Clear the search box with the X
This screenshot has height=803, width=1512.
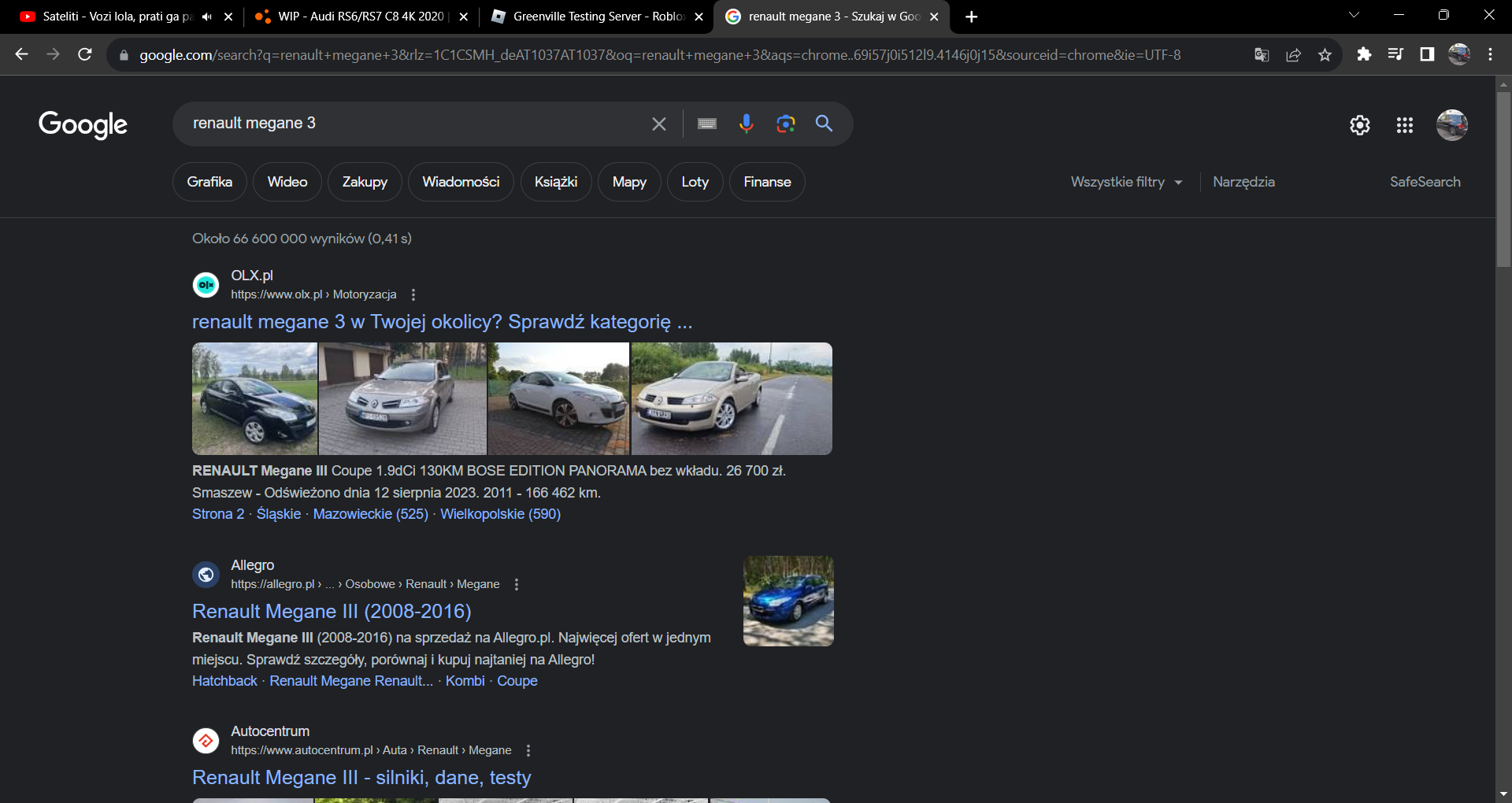tap(659, 124)
